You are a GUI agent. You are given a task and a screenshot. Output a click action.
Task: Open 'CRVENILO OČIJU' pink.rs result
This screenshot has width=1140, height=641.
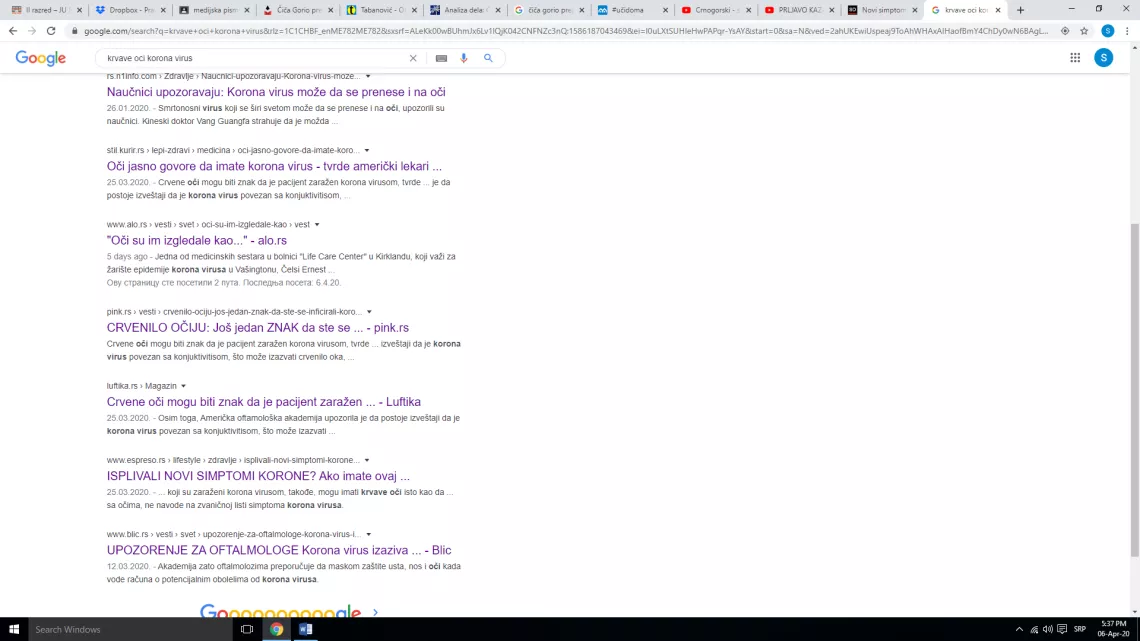258,328
